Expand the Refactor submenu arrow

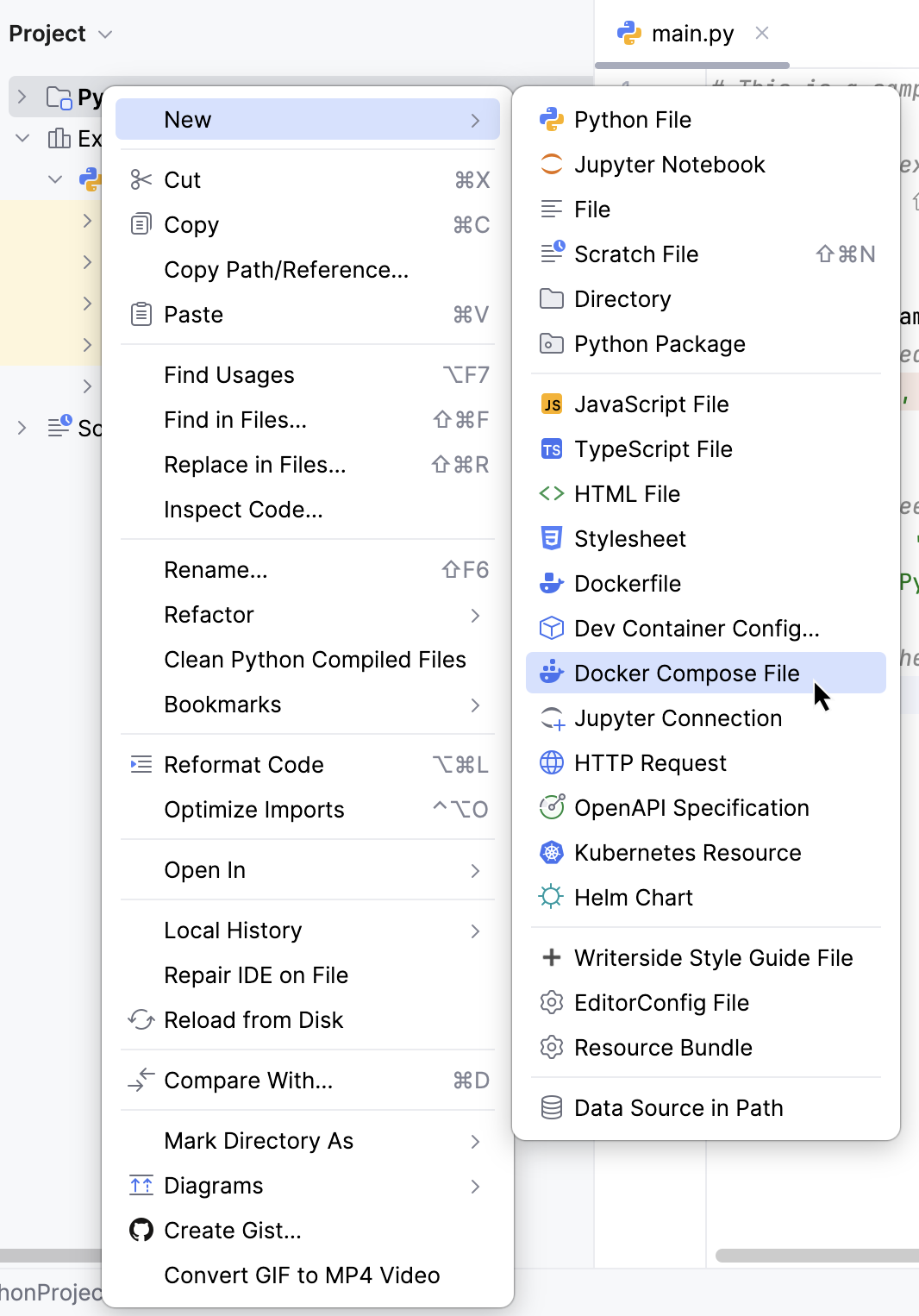pos(476,616)
